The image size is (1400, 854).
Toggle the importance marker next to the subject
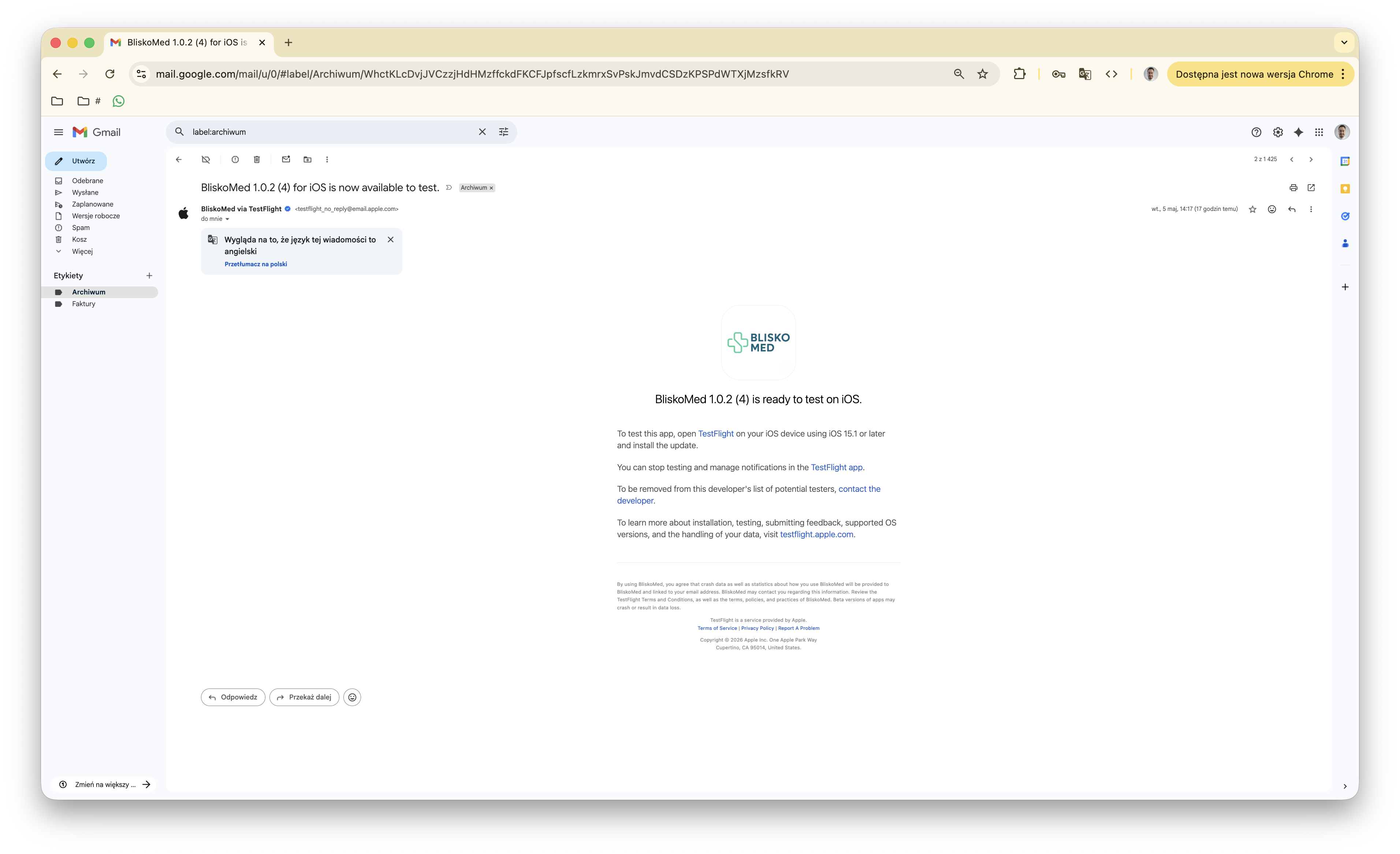pos(449,187)
